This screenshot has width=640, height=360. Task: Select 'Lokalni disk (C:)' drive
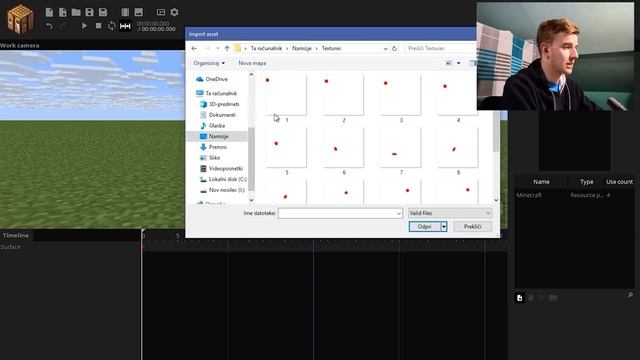223,179
